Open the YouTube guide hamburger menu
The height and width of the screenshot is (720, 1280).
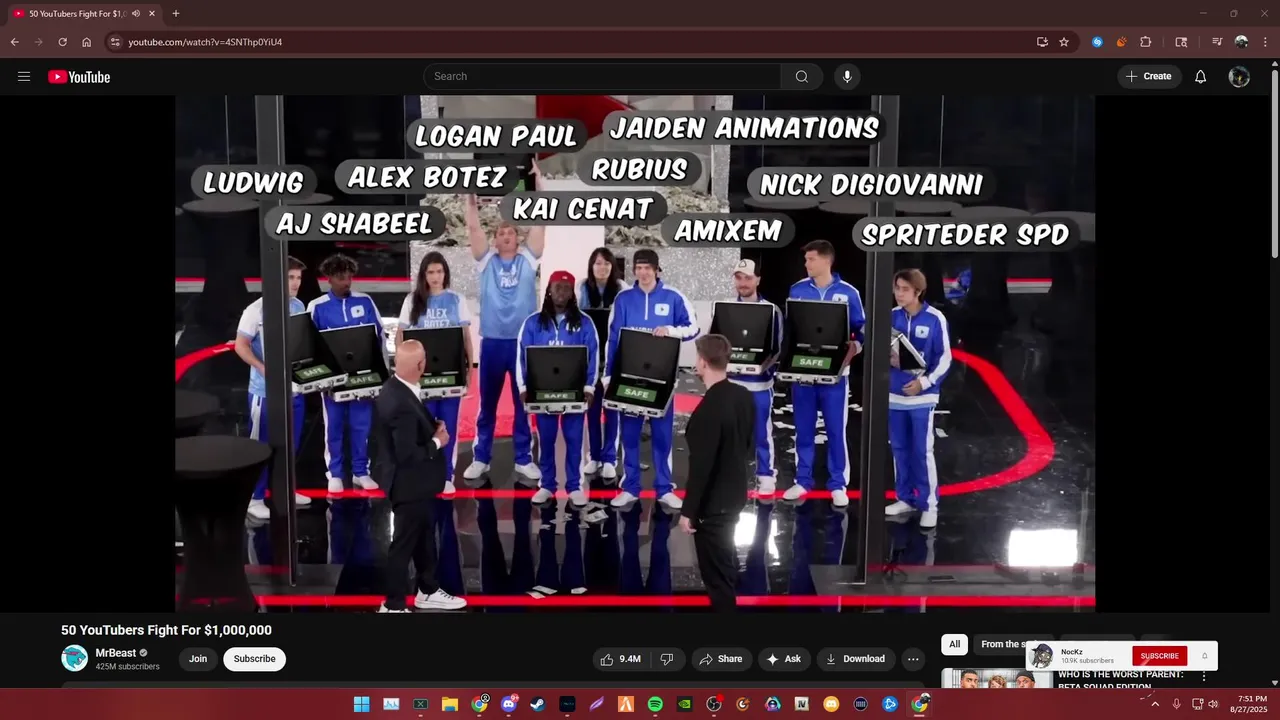24,76
